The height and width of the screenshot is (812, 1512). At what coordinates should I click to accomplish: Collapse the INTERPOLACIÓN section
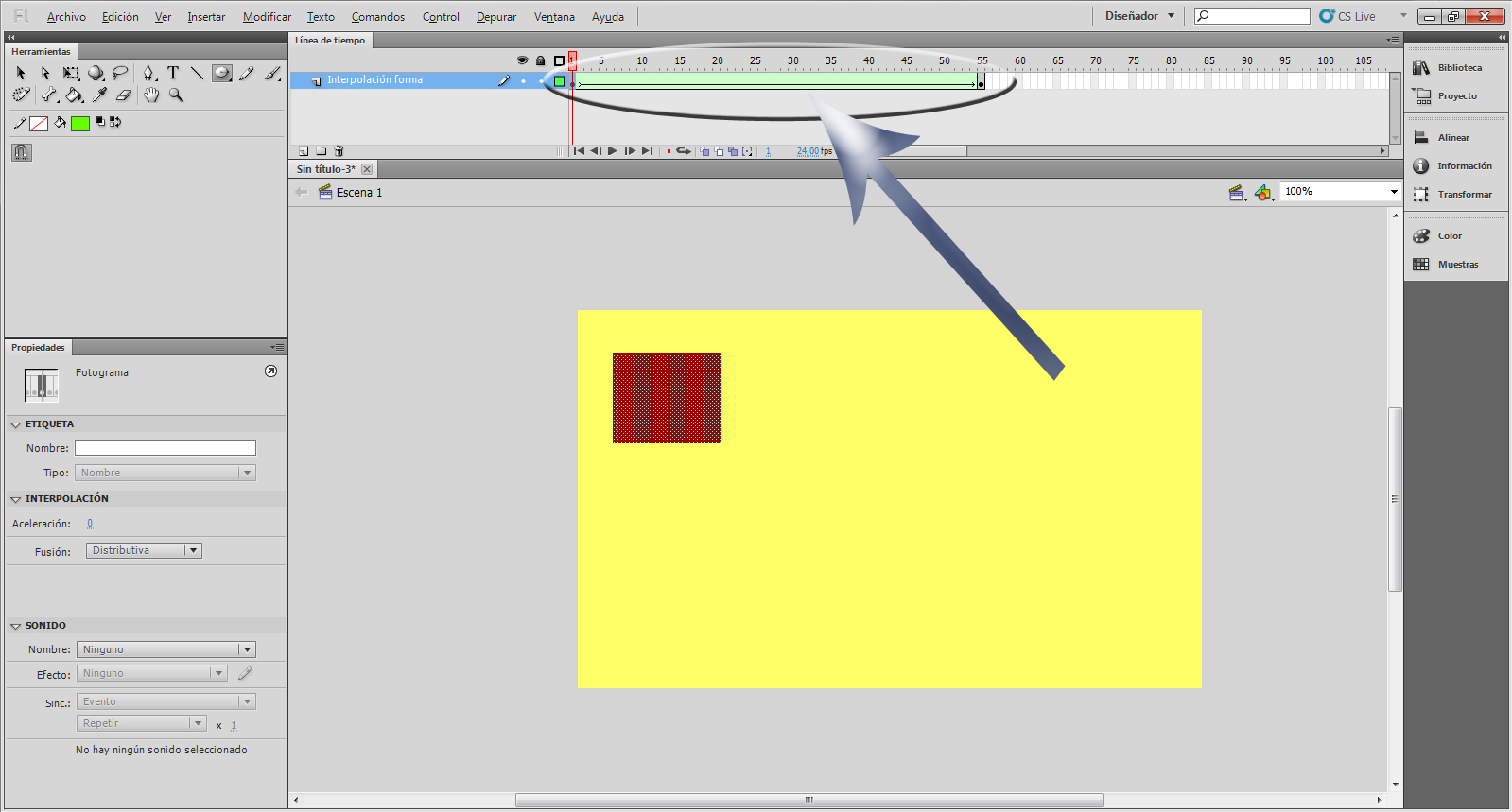(15, 499)
